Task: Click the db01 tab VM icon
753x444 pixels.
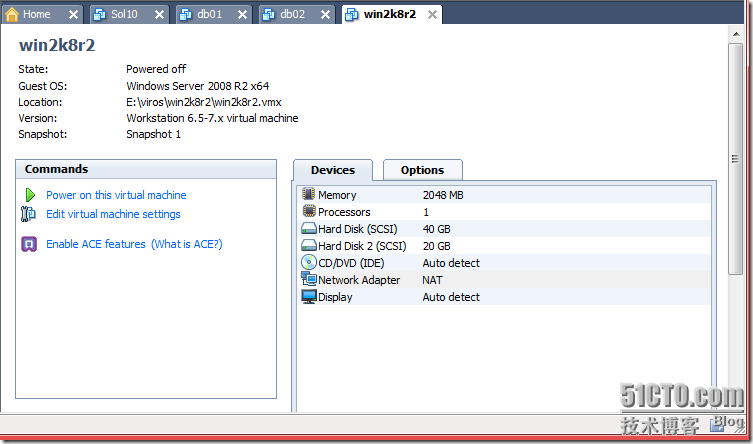Action: click(x=185, y=15)
